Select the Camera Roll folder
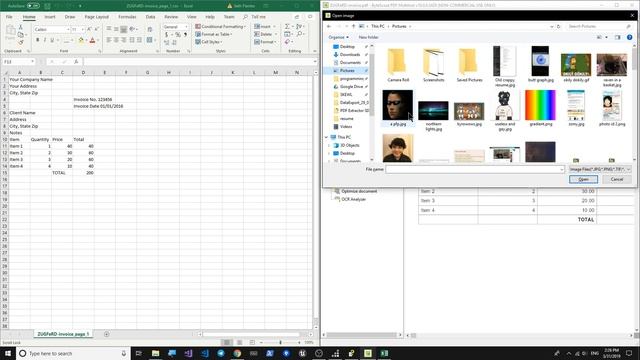This screenshot has width=640, height=360. click(x=398, y=65)
